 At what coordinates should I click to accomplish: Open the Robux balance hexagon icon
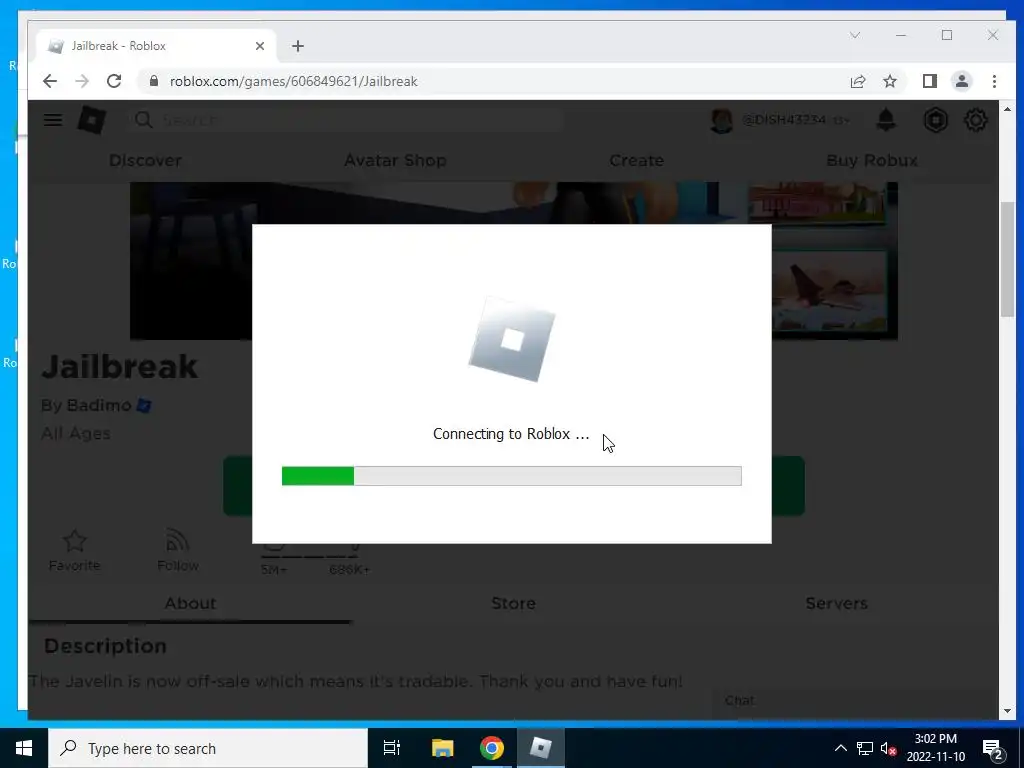coord(936,120)
